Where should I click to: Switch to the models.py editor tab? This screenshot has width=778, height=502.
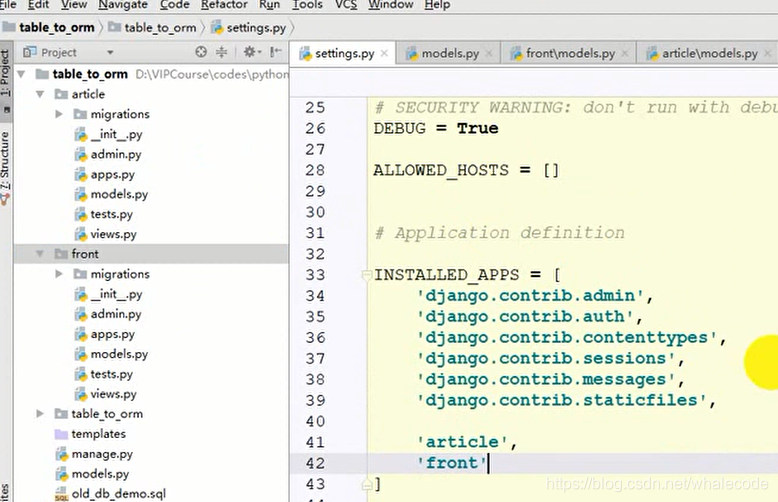(x=449, y=53)
